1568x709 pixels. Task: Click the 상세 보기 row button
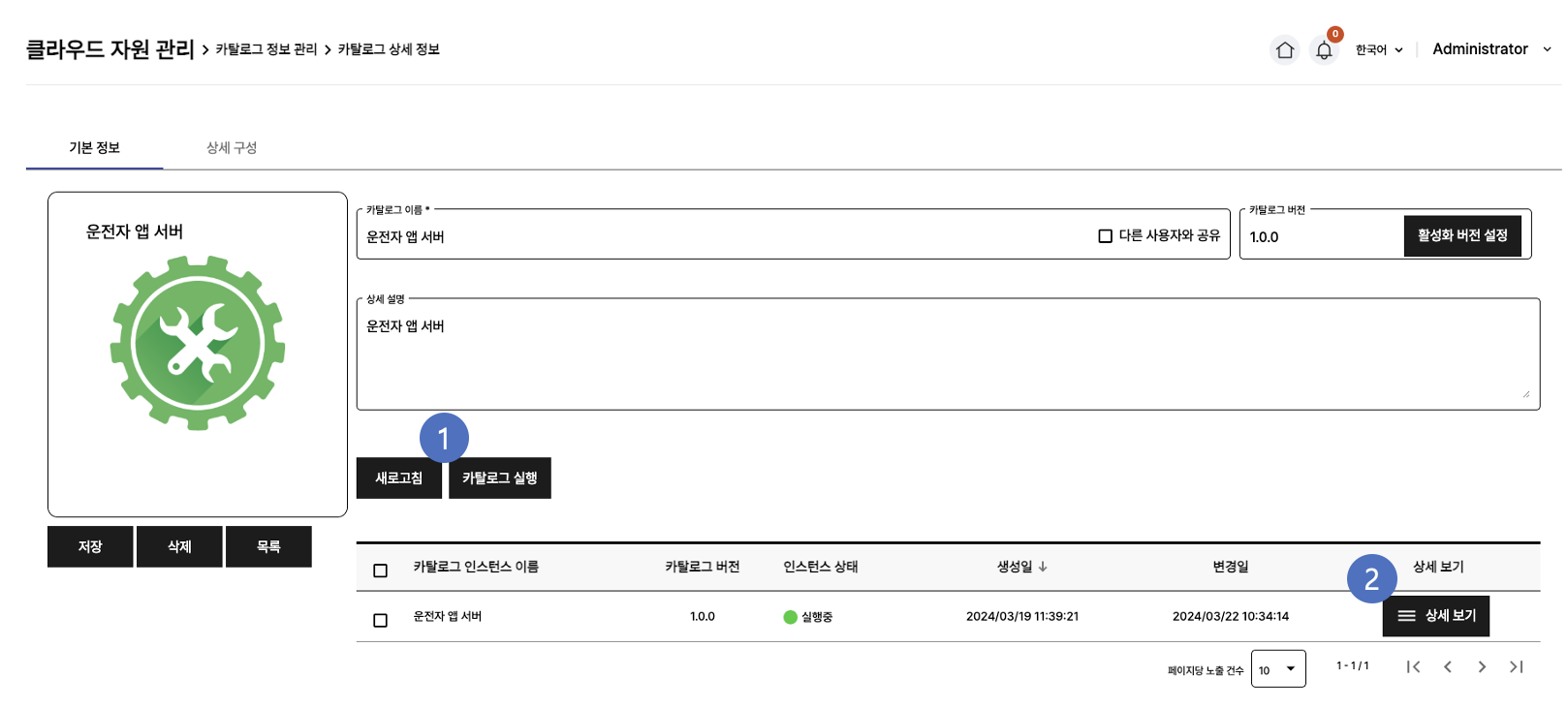coord(1436,616)
